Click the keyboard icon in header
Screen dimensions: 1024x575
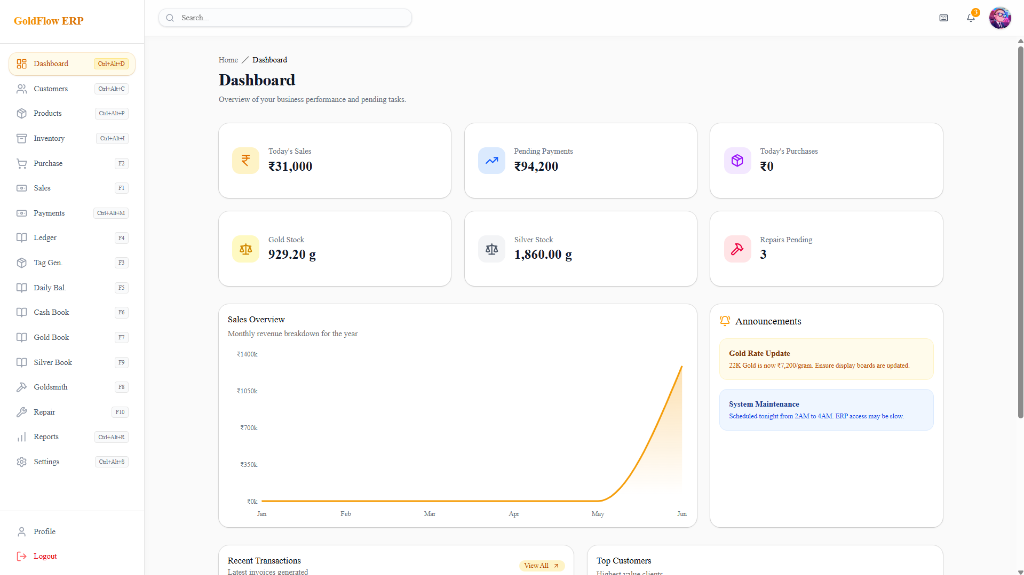[944, 18]
